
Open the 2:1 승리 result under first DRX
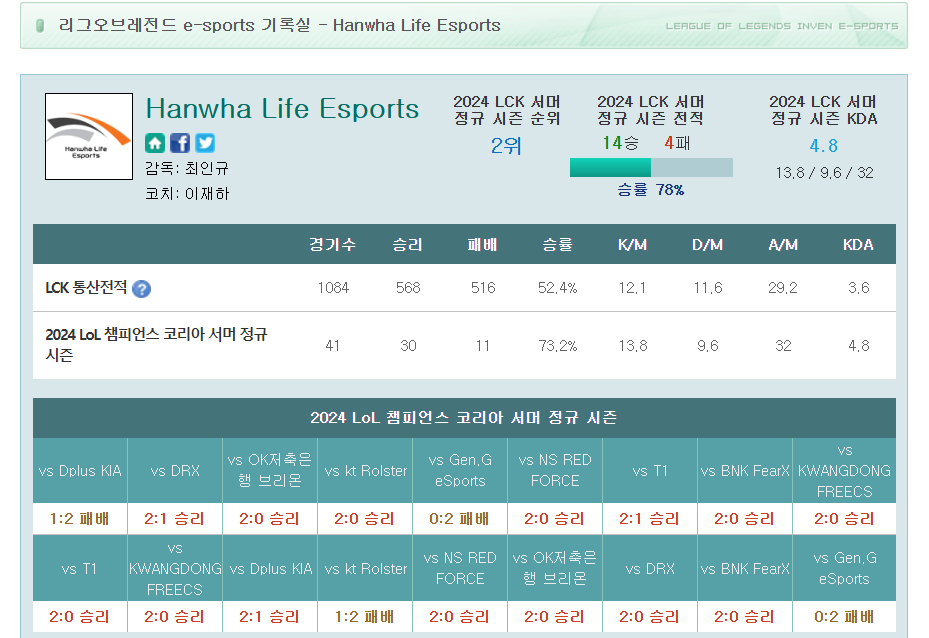coord(175,519)
